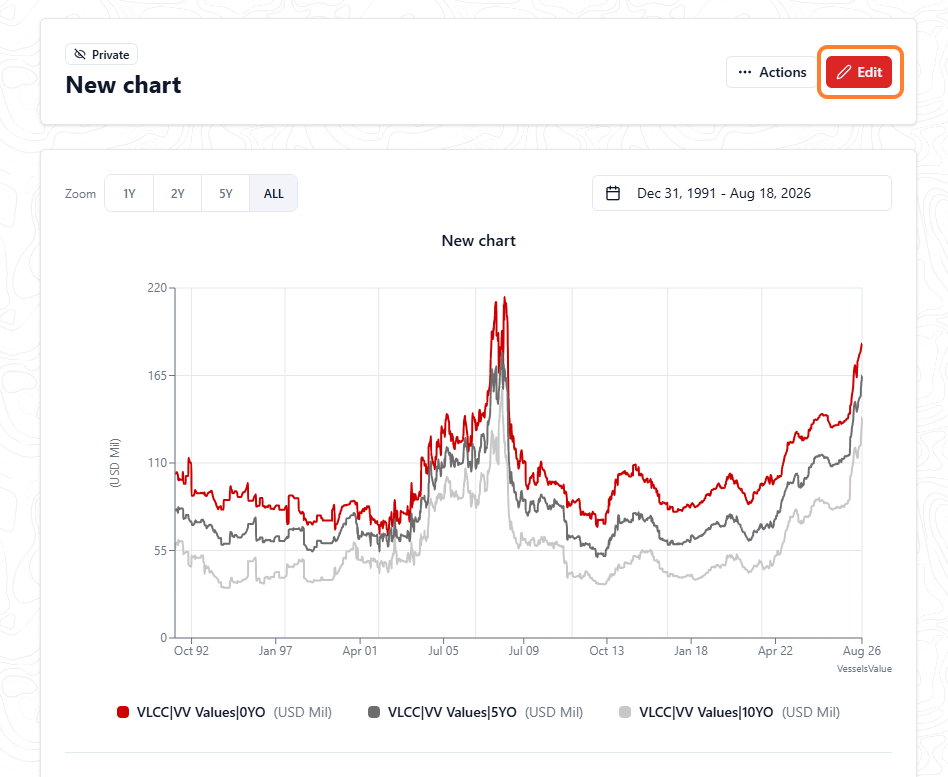Click the "Zoom" label text
Viewport: 948px width, 777px height.
80,193
